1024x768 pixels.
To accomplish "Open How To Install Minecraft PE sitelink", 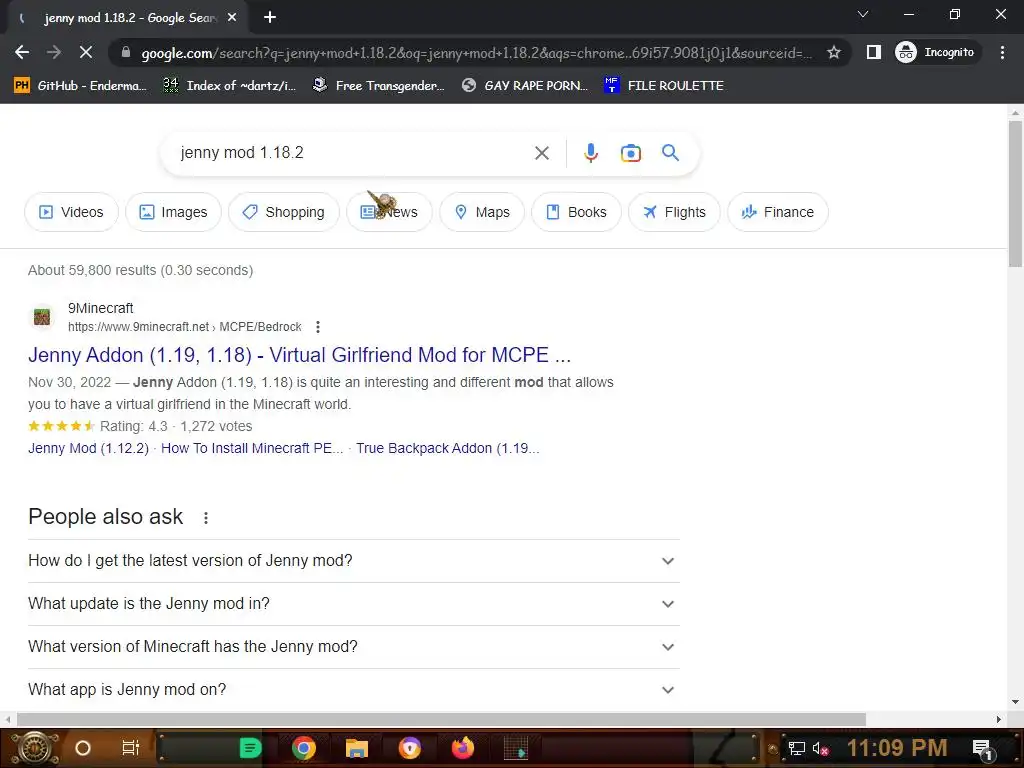I will click(252, 448).
